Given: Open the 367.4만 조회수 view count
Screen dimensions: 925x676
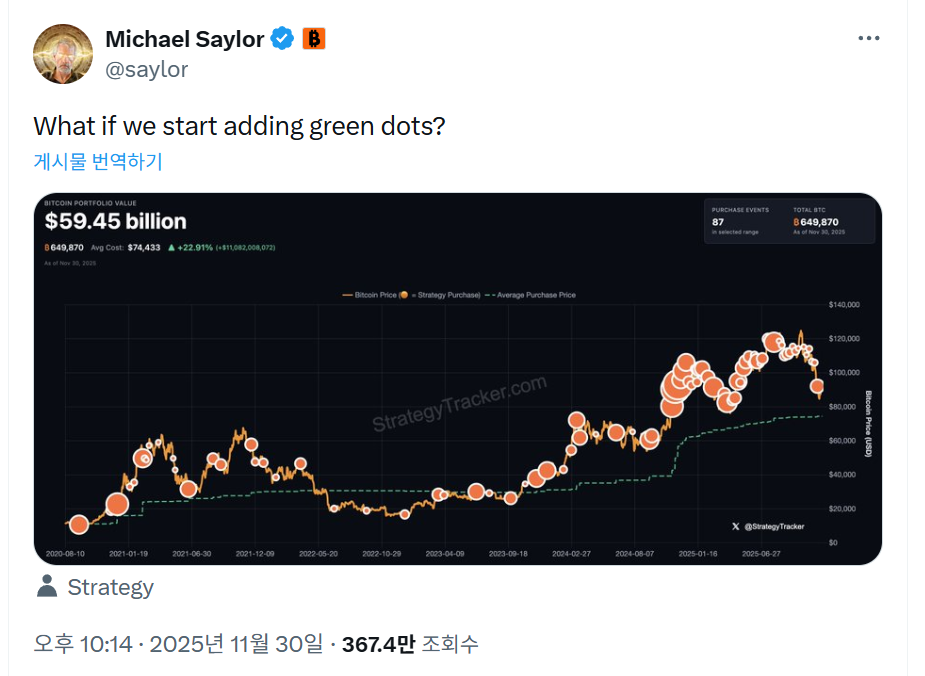Looking at the screenshot, I should [x=410, y=644].
